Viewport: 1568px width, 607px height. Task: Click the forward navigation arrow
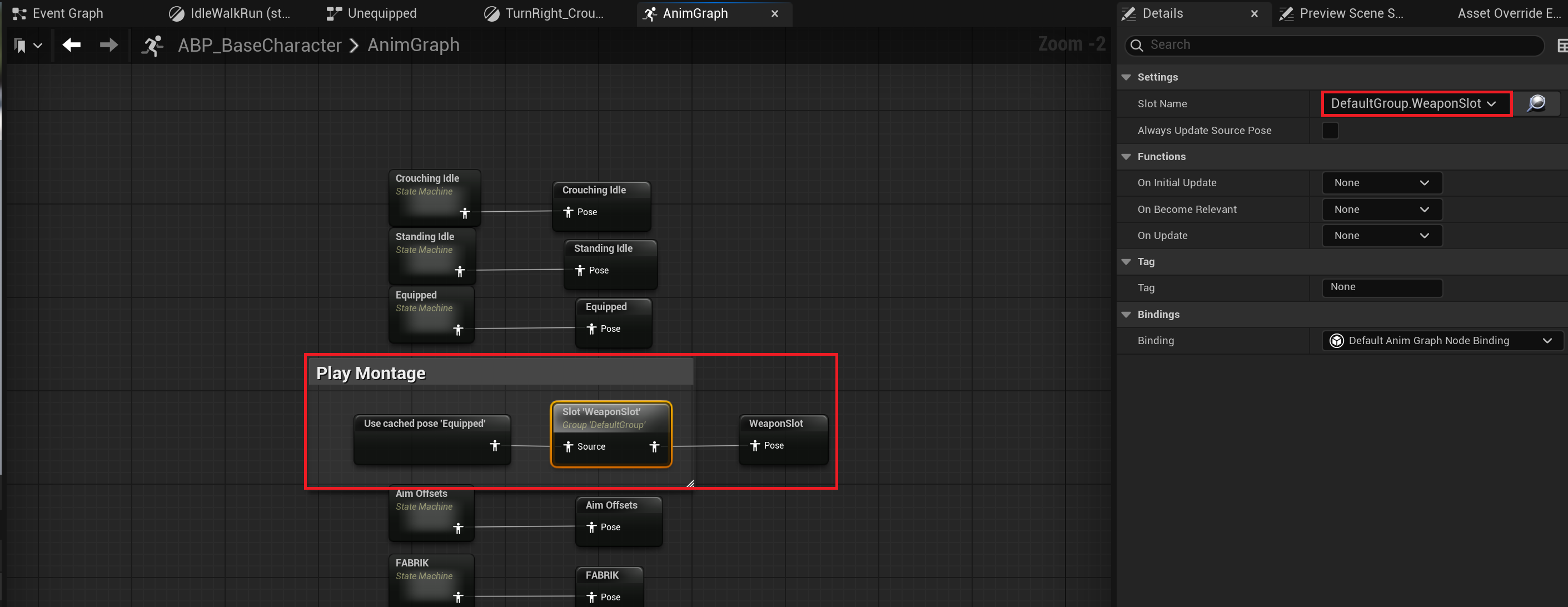tap(109, 44)
